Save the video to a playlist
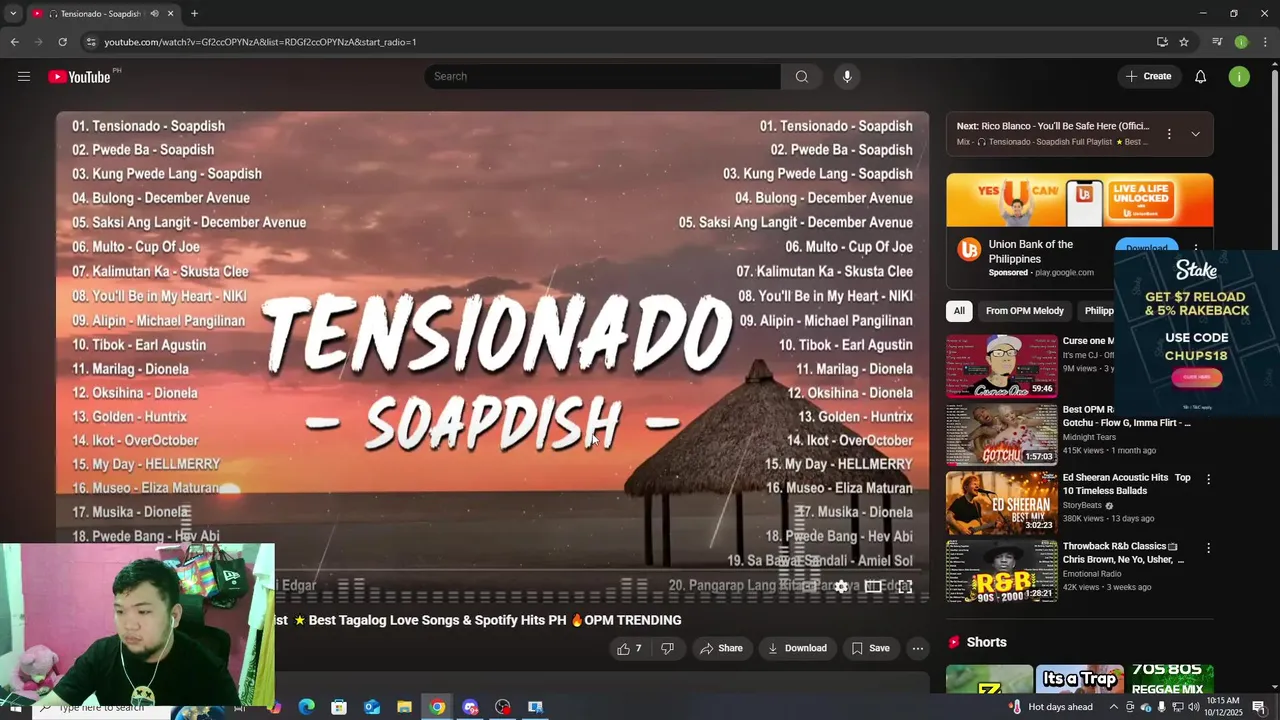The height and width of the screenshot is (720, 1280). click(870, 648)
